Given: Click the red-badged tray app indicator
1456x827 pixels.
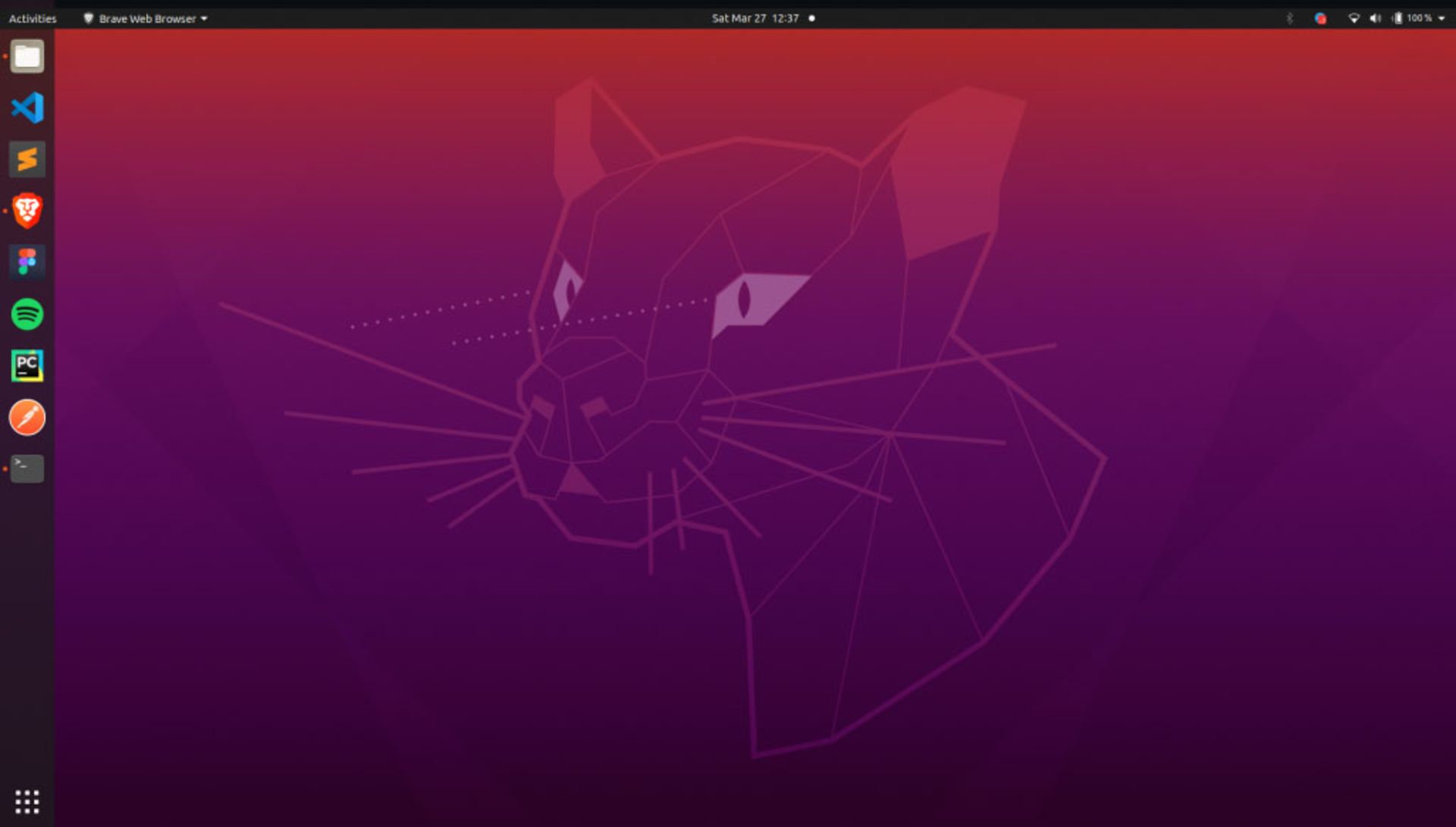Looking at the screenshot, I should [x=1320, y=18].
